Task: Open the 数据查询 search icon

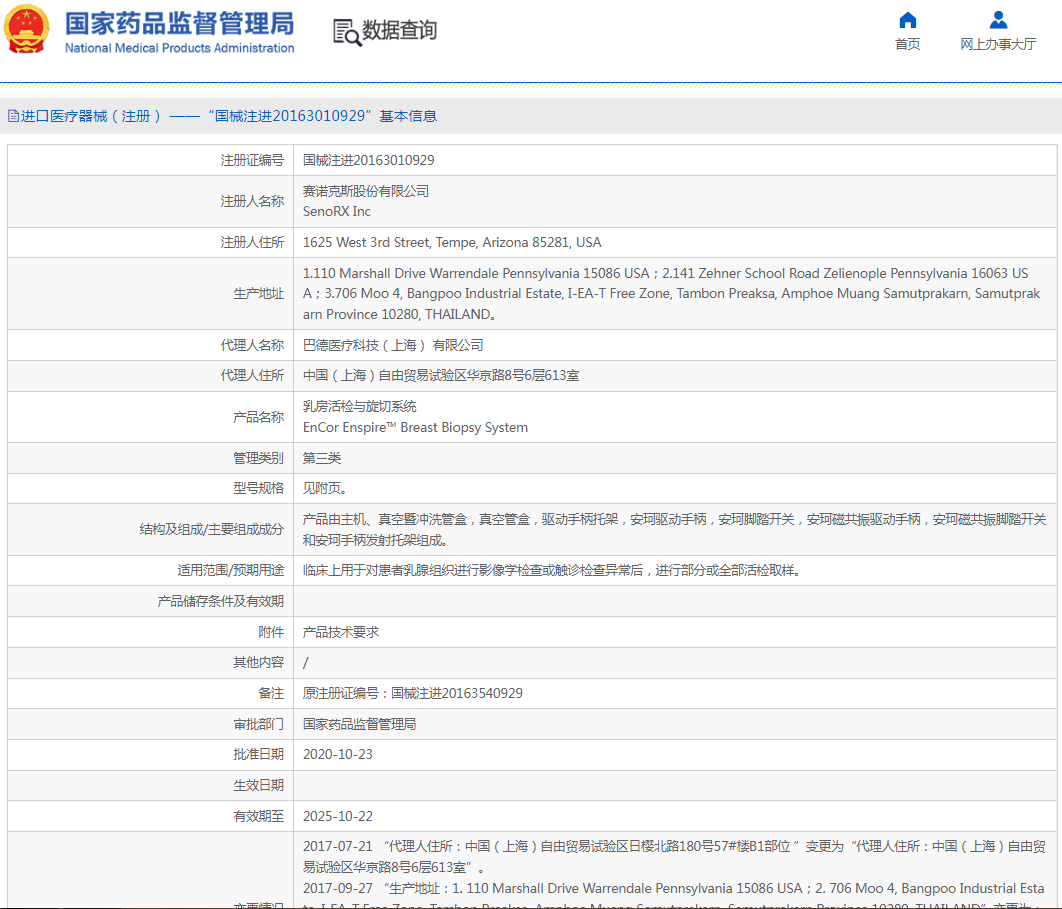Action: tap(347, 32)
